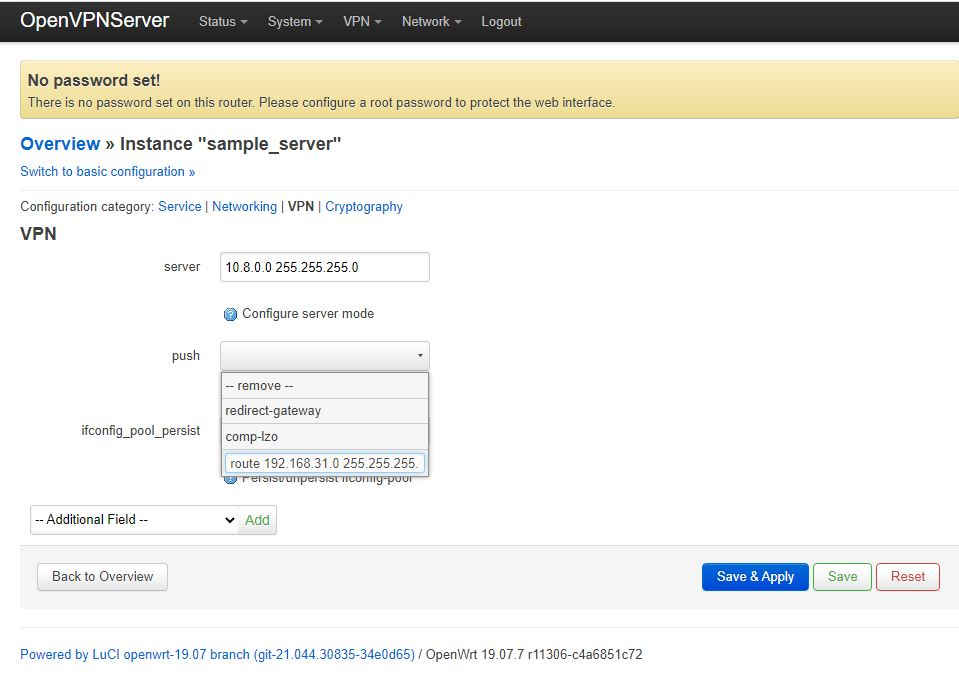Open the Powered by LuCI link
This screenshot has width=959, height=686.
click(x=218, y=654)
